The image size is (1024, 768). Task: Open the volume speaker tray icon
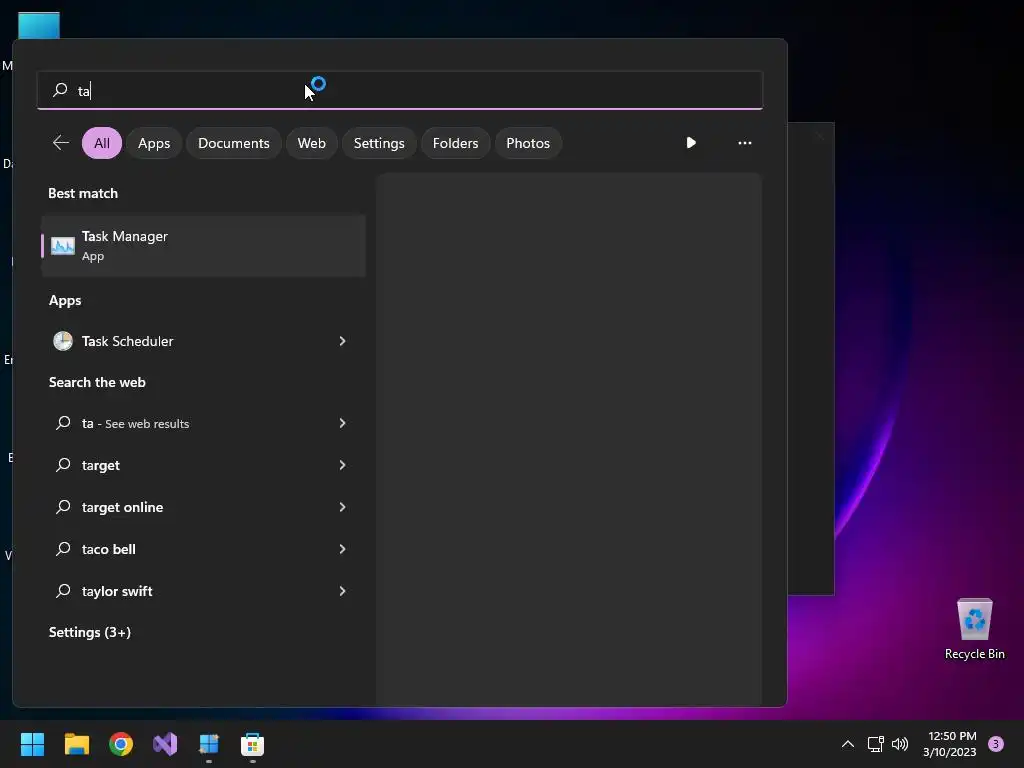pyautogui.click(x=900, y=744)
